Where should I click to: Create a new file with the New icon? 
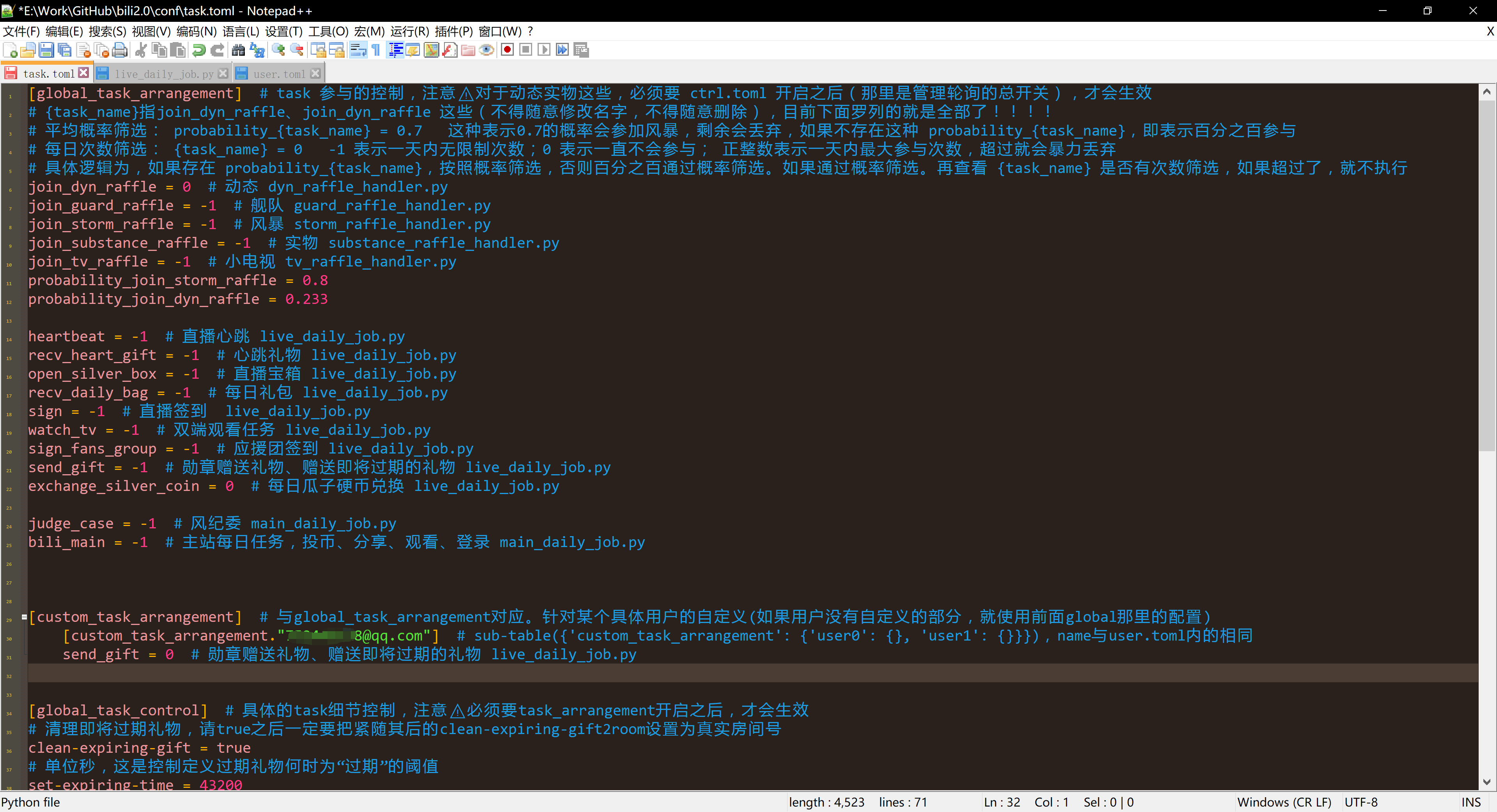tap(10, 50)
